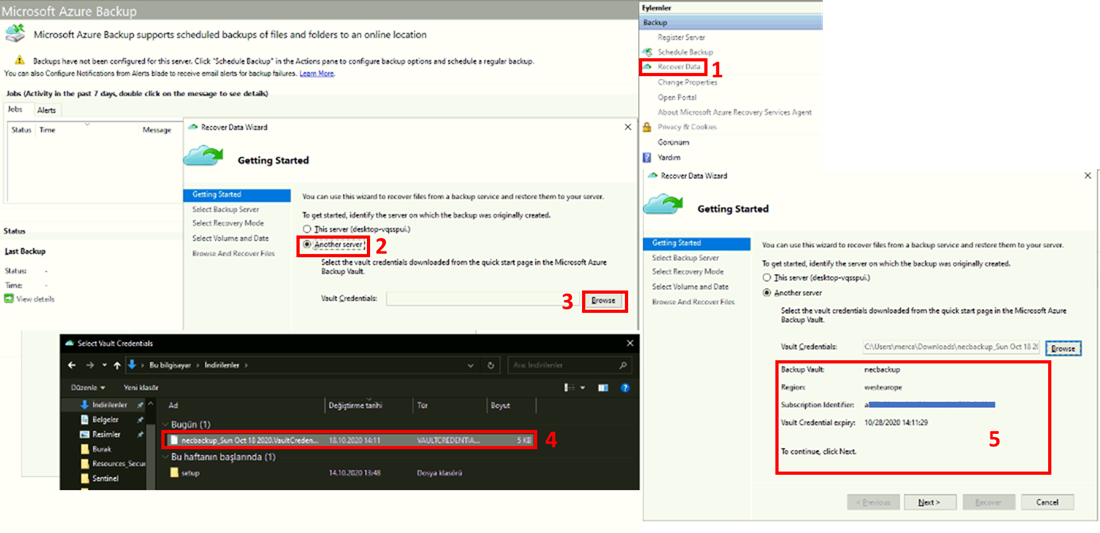The height and width of the screenshot is (533, 1100).
Task: Select Resimler in navigation pane
Action: [x=109, y=434]
